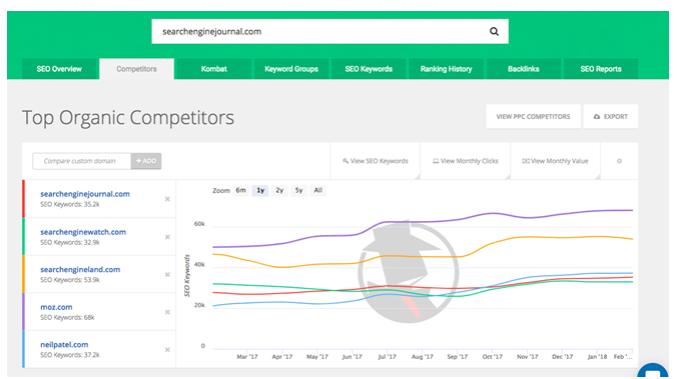Switch chart to View Monthly Value
The height and width of the screenshot is (379, 677).
555,161
